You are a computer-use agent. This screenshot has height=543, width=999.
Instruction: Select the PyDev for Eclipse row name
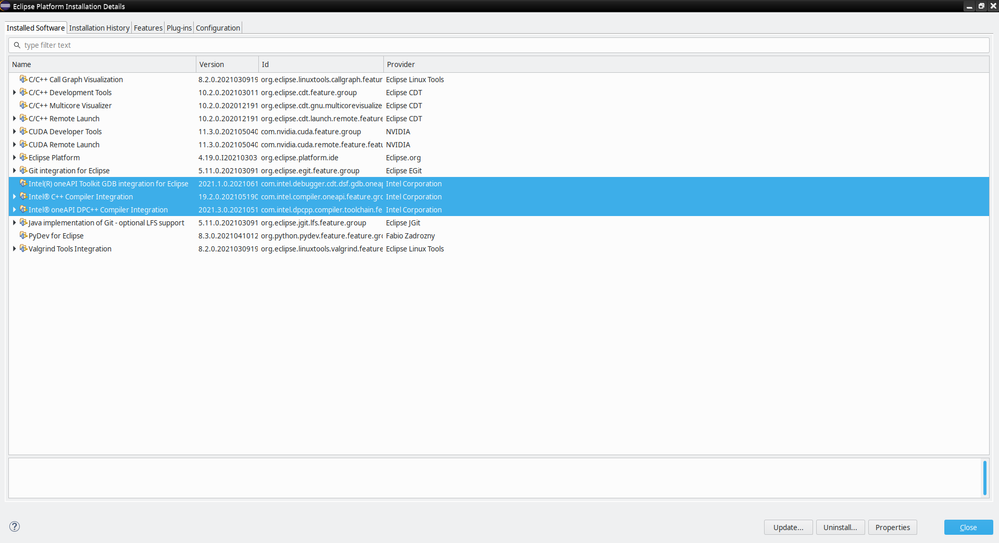[x=56, y=236]
